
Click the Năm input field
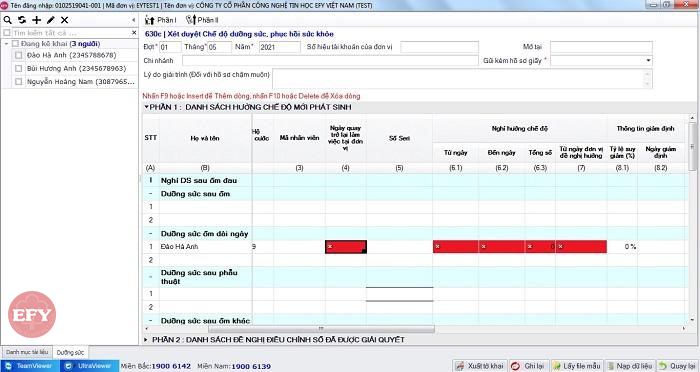click(x=279, y=47)
